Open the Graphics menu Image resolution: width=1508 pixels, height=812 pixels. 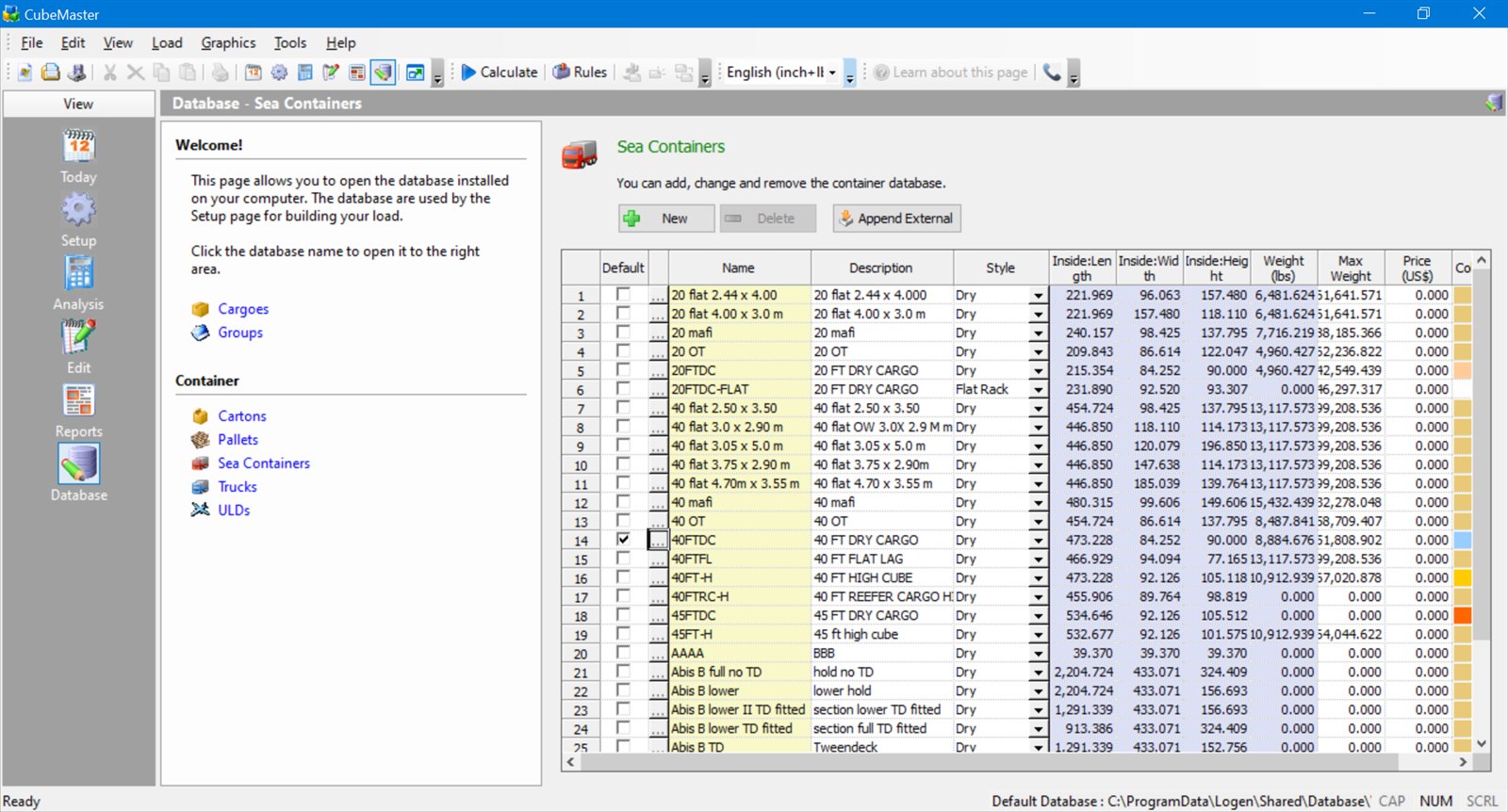[x=228, y=42]
